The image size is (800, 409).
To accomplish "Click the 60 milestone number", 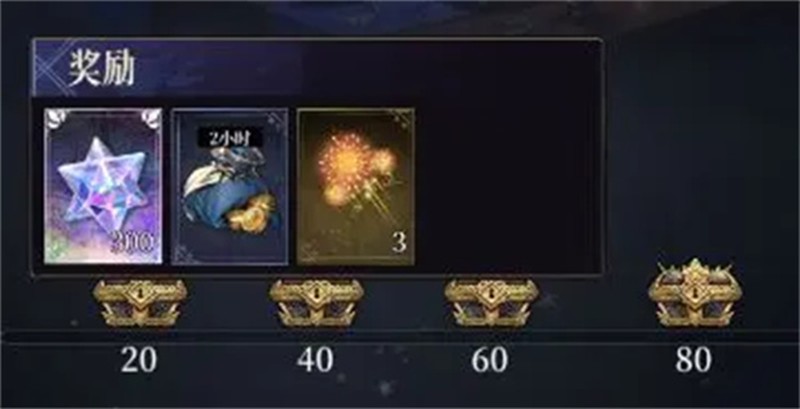I will (x=490, y=360).
